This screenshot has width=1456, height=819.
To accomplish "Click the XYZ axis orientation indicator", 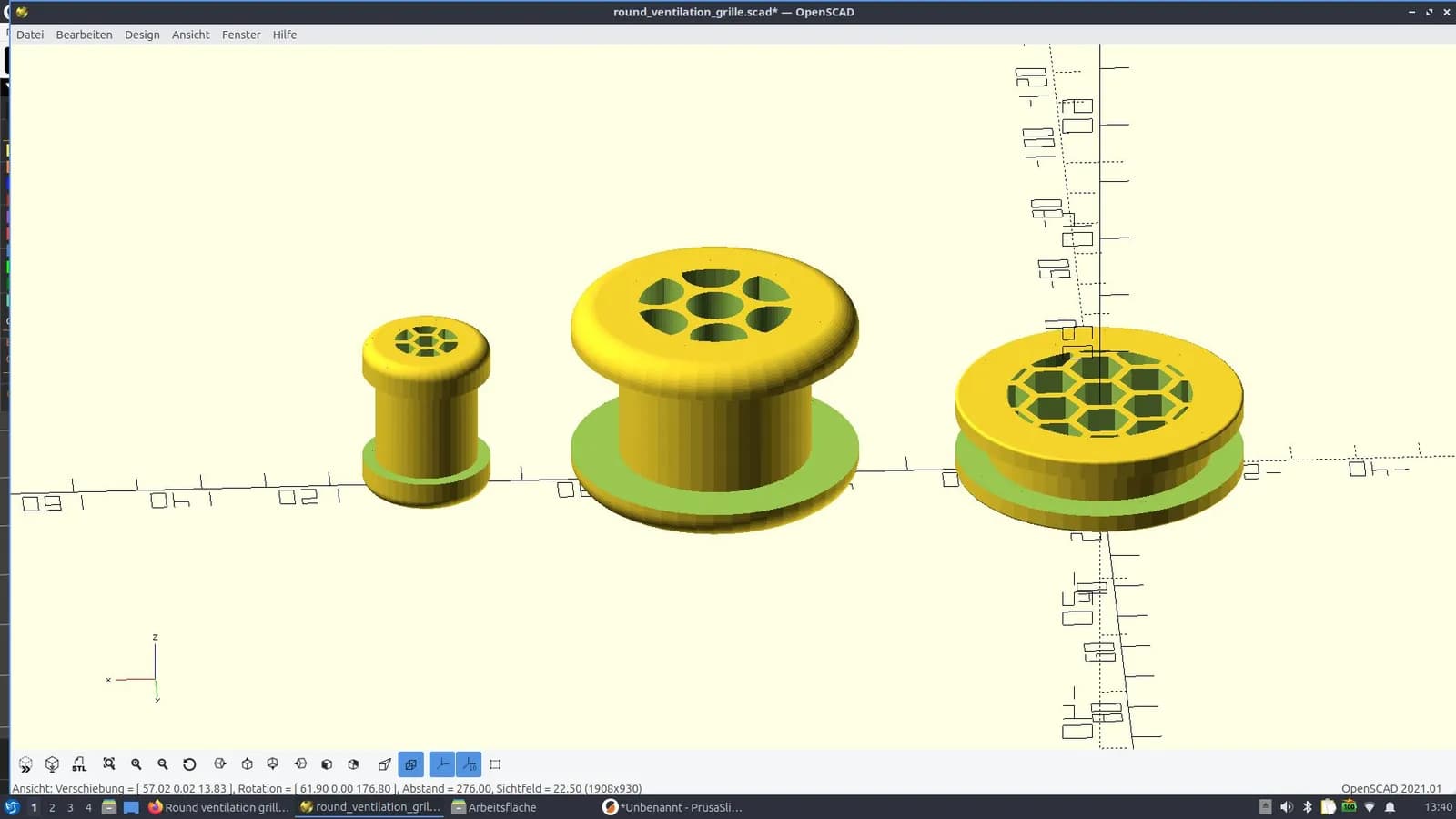I will pyautogui.click(x=135, y=669).
